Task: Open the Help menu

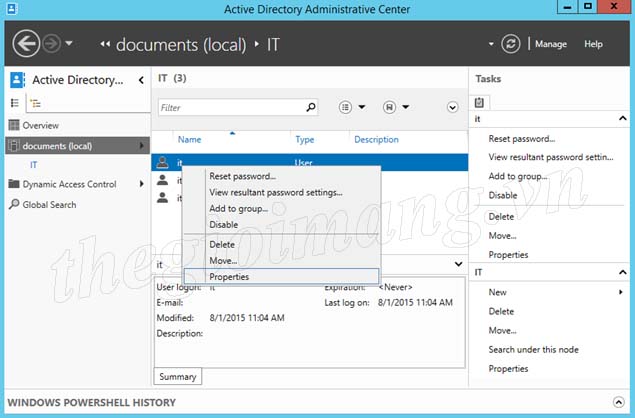Action: pyautogui.click(x=593, y=44)
